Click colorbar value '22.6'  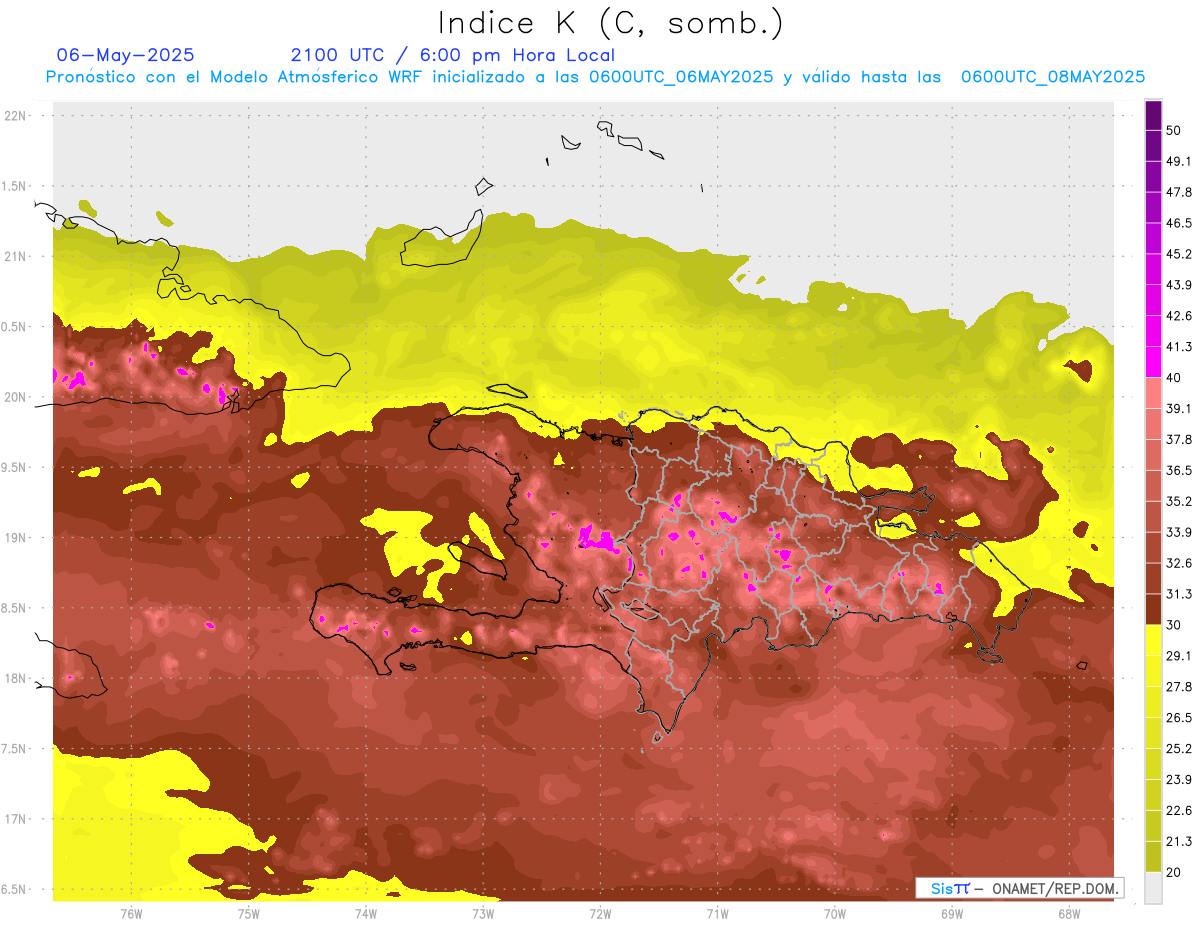coord(1179,811)
